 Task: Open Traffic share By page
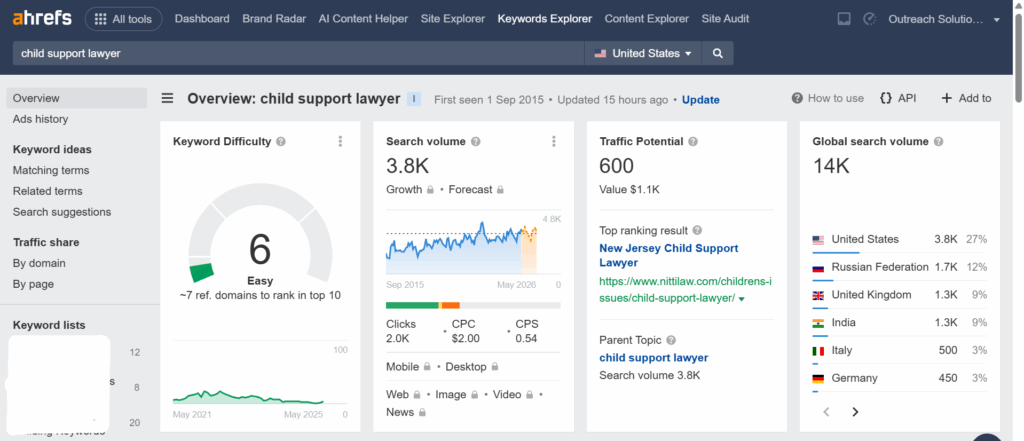[x=33, y=284]
